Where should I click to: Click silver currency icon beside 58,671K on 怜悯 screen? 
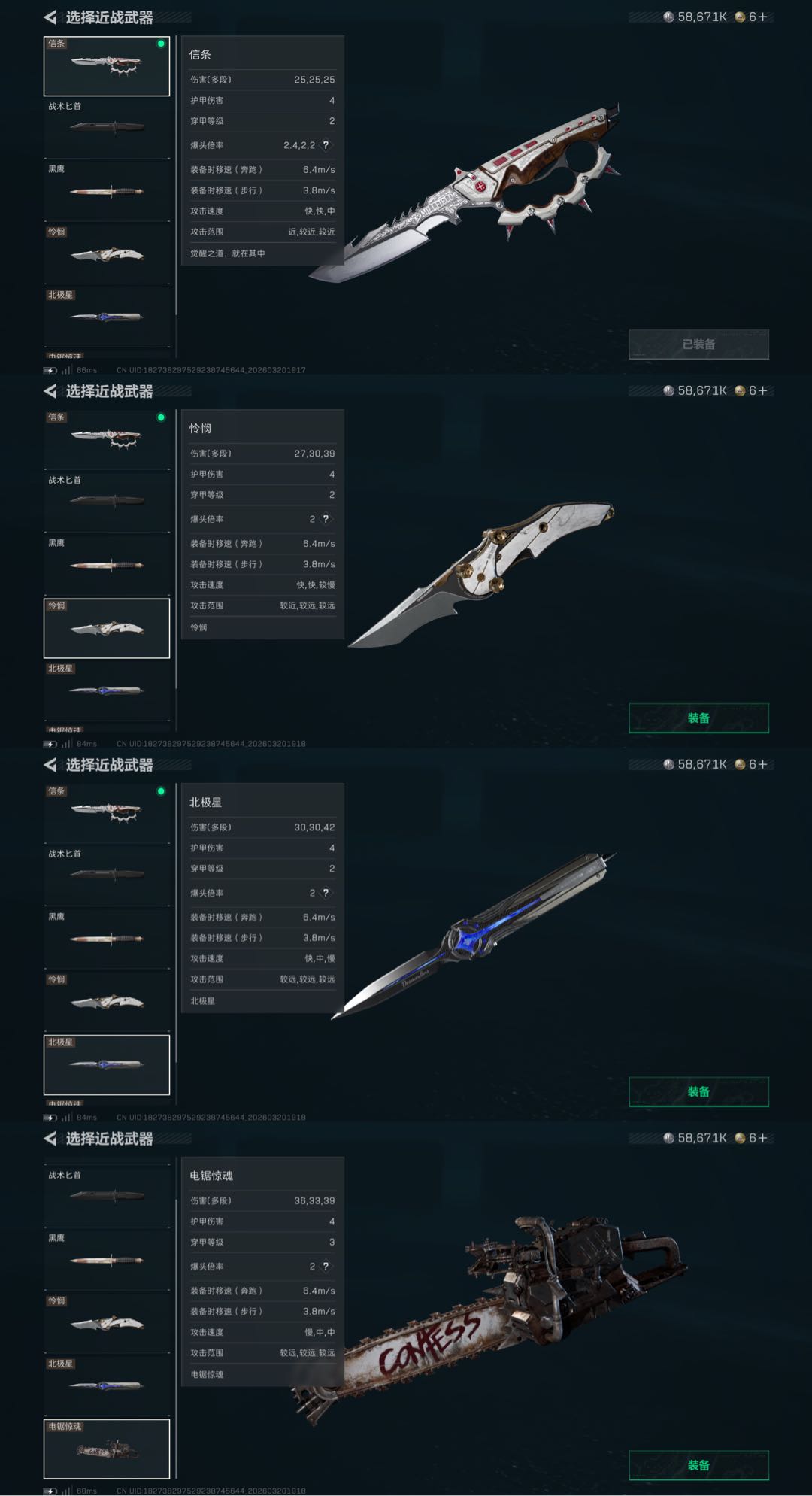(x=668, y=390)
